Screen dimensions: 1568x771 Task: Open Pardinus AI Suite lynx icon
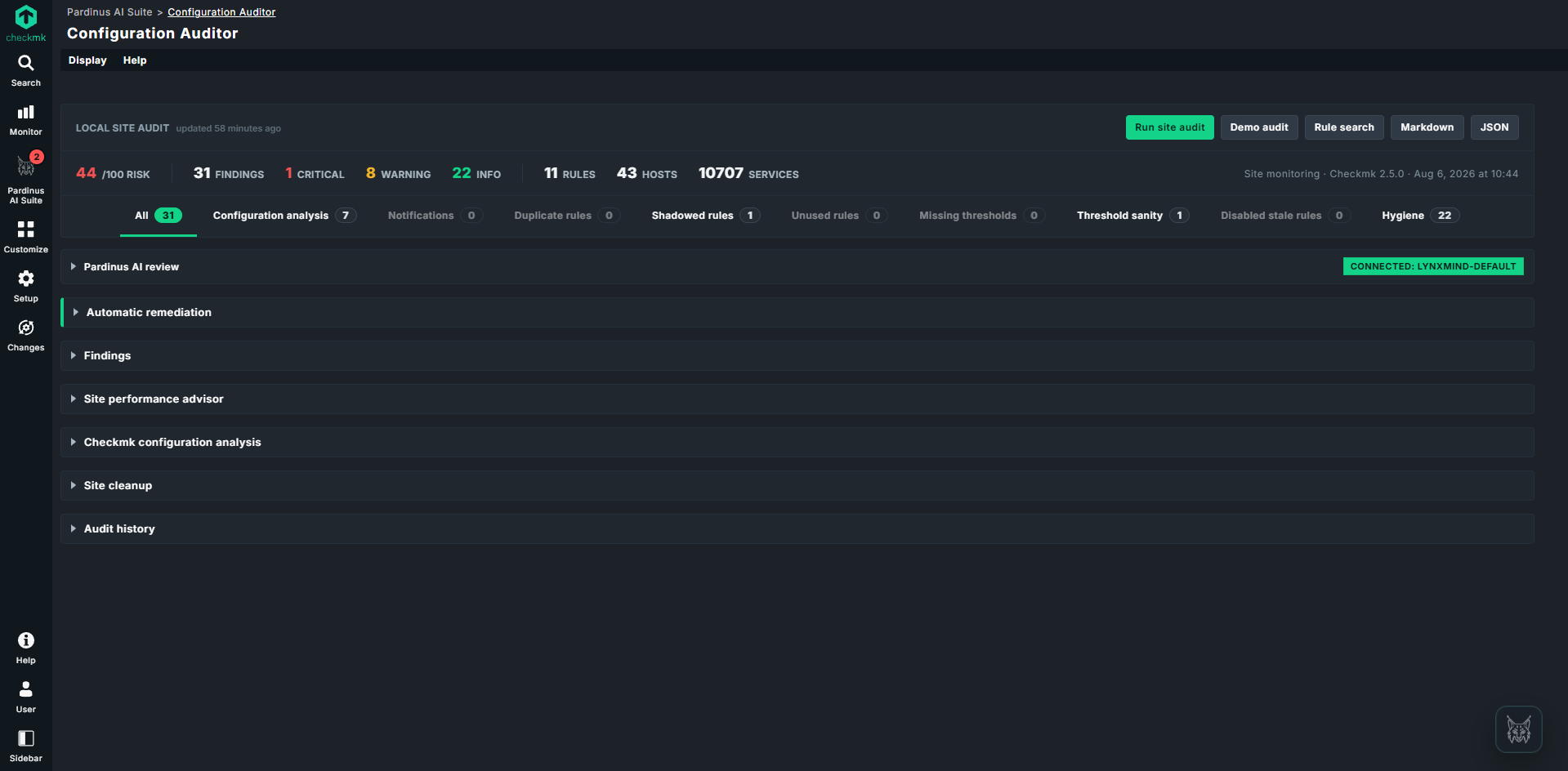[26, 167]
